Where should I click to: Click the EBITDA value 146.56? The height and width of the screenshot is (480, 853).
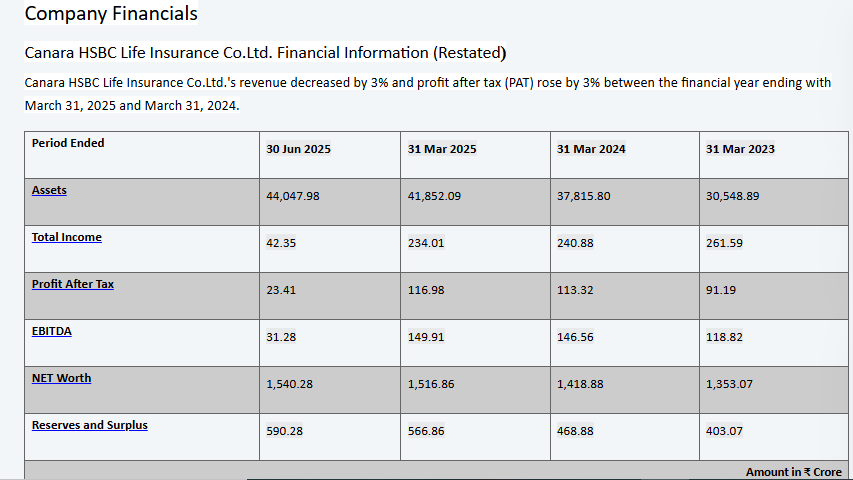575,337
